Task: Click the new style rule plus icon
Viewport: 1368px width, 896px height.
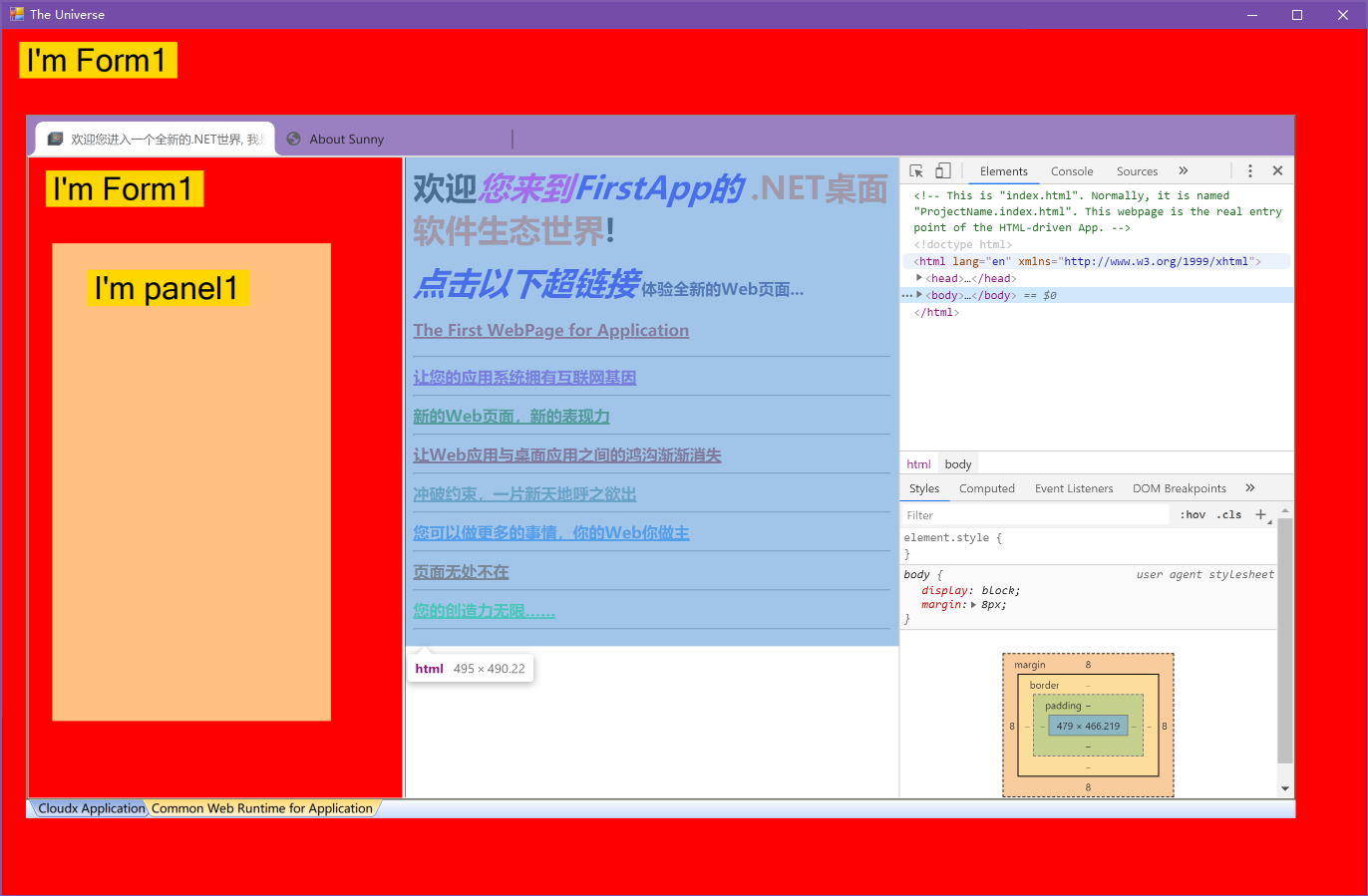Action: tap(1260, 515)
